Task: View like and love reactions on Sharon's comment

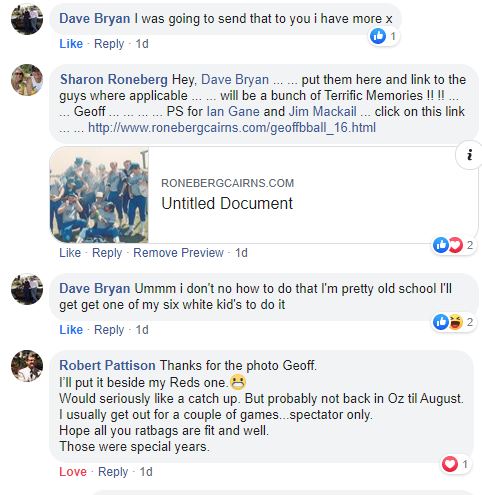Action: point(454,245)
